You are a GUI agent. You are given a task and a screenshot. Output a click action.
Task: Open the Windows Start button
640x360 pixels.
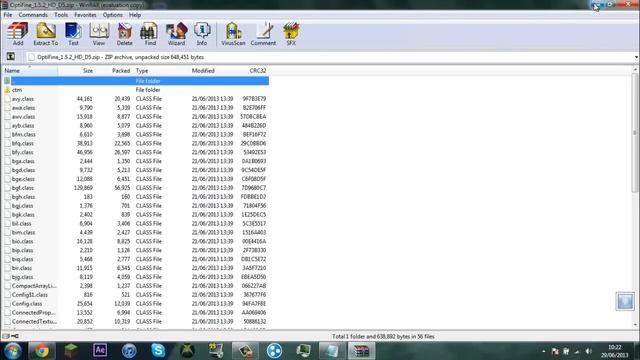point(13,351)
